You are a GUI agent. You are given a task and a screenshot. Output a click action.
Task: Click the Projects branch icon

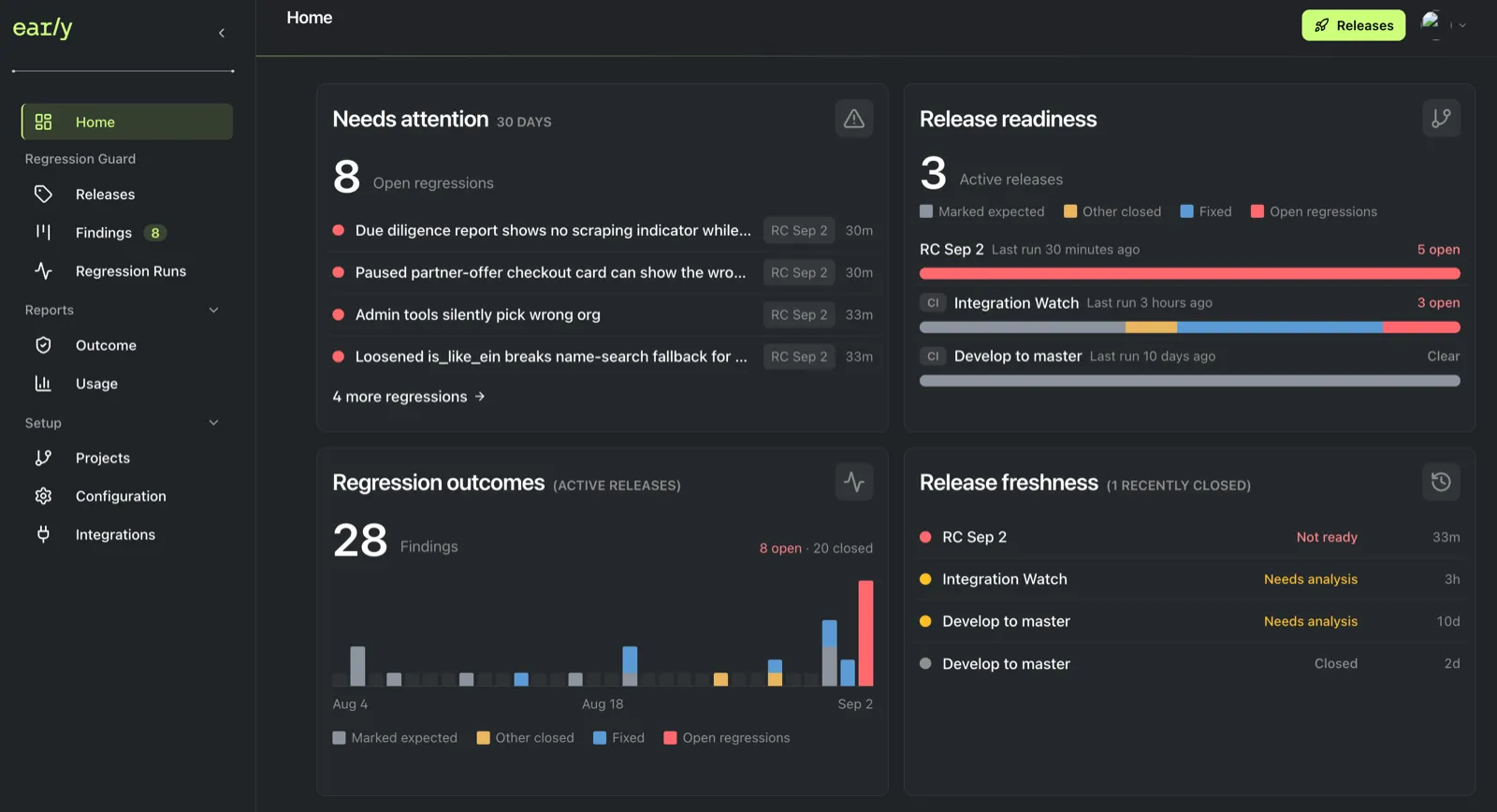(x=43, y=457)
